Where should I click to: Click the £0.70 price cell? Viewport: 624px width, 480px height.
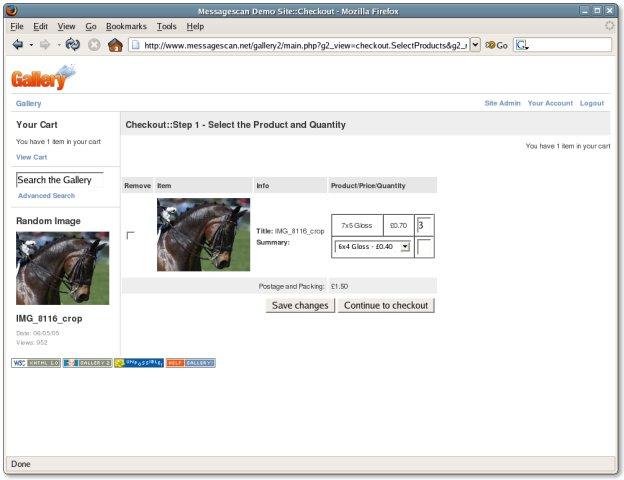coord(398,226)
